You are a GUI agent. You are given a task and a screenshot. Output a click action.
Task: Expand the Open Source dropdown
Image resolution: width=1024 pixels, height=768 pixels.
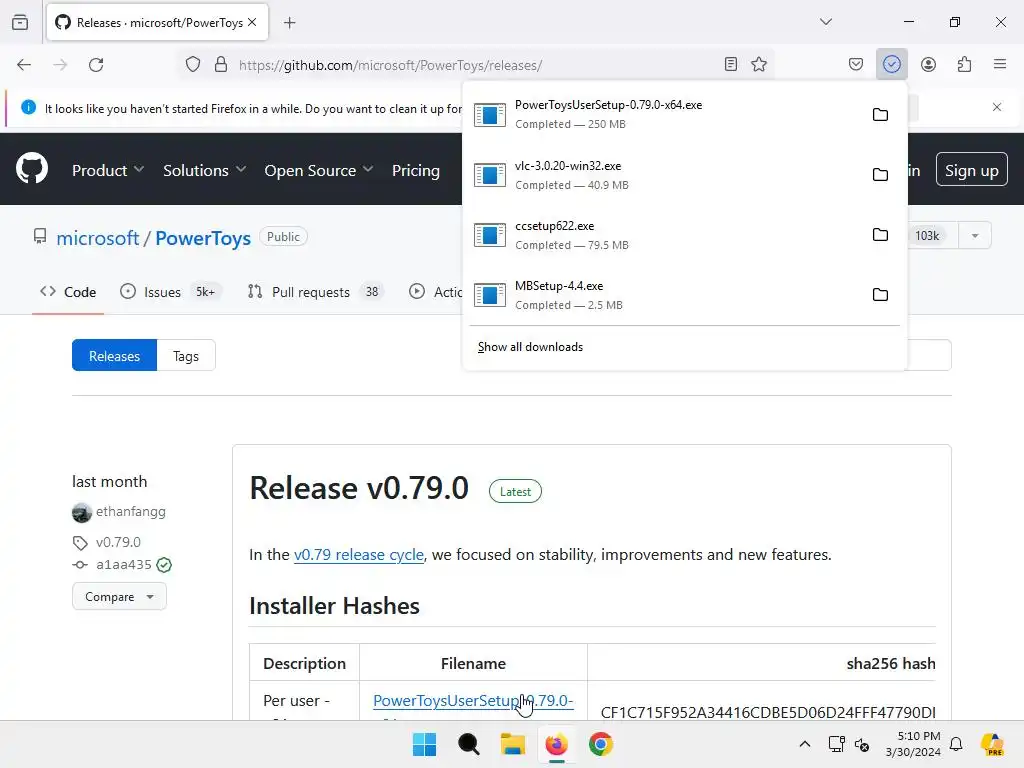point(319,170)
